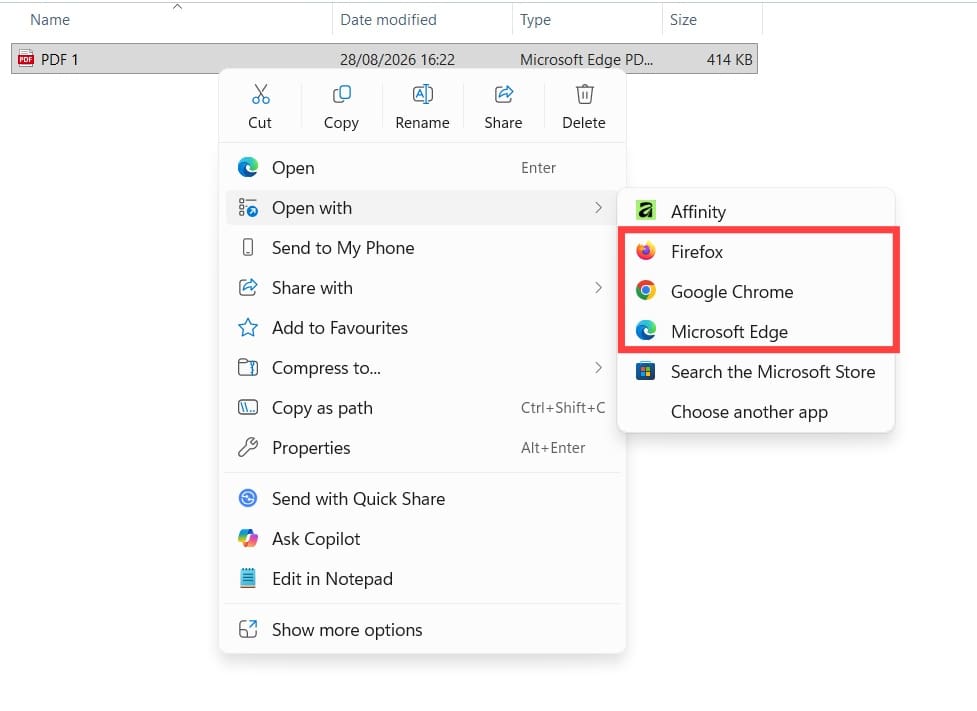Select Choose another app
The image size is (977, 711).
click(x=756, y=411)
